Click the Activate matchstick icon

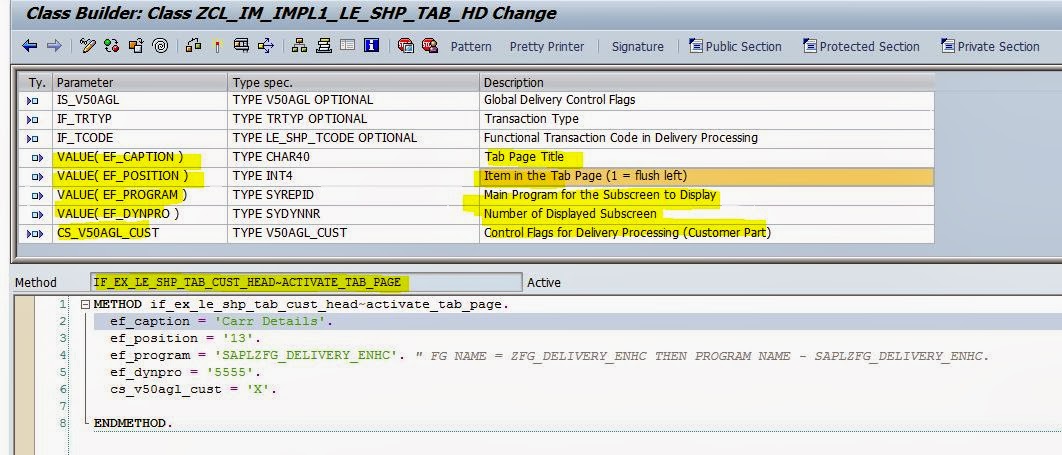[x=217, y=46]
